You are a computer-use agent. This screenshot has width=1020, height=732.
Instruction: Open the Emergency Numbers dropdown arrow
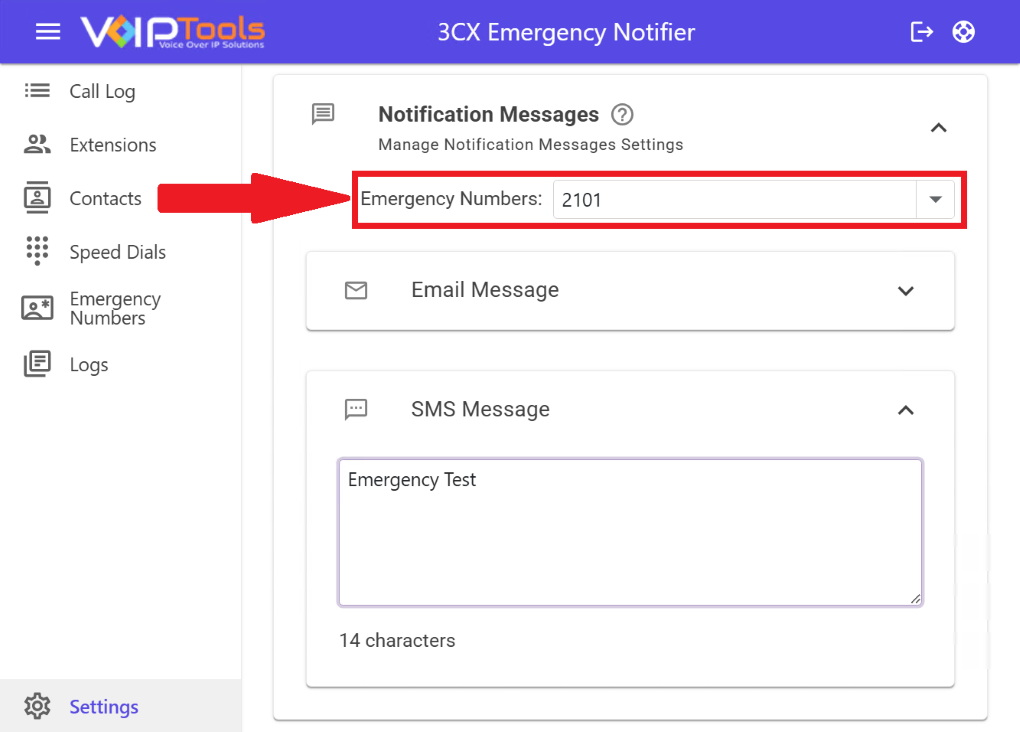pyautogui.click(x=935, y=199)
